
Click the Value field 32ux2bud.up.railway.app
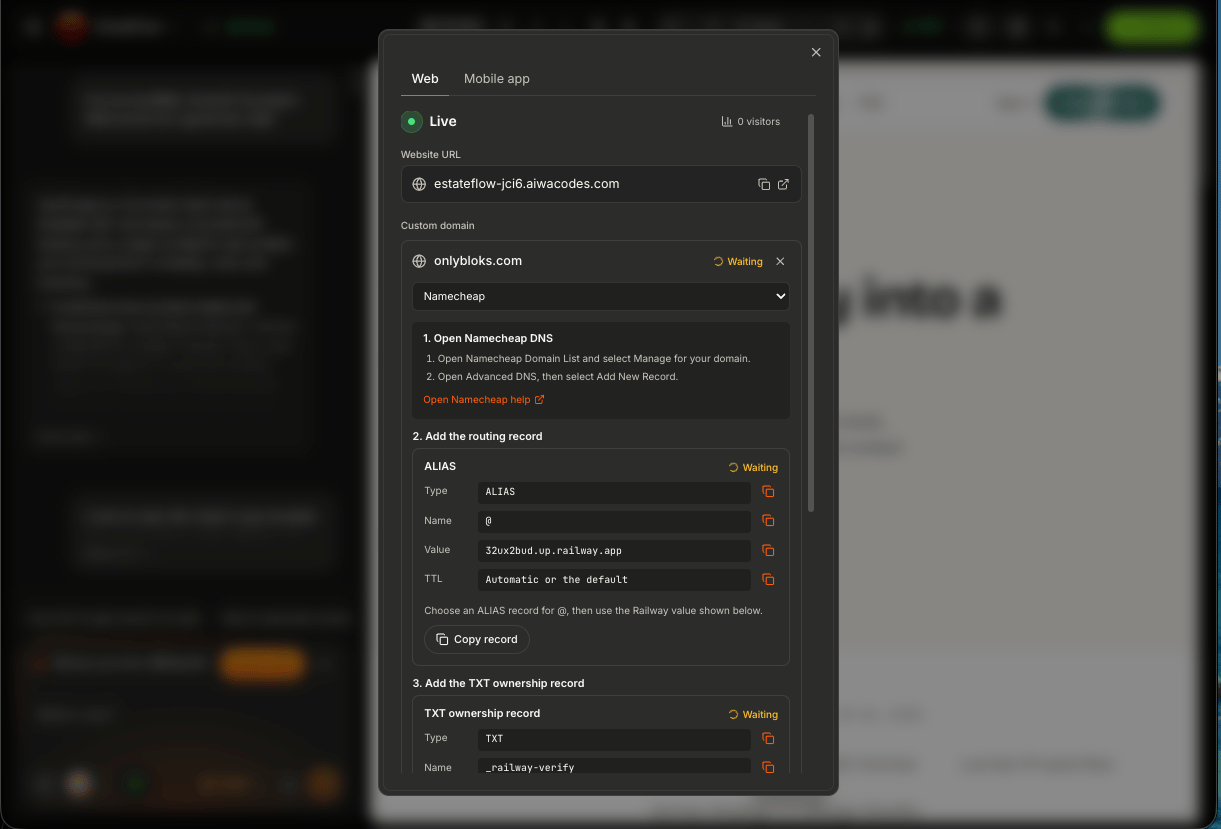click(x=614, y=550)
